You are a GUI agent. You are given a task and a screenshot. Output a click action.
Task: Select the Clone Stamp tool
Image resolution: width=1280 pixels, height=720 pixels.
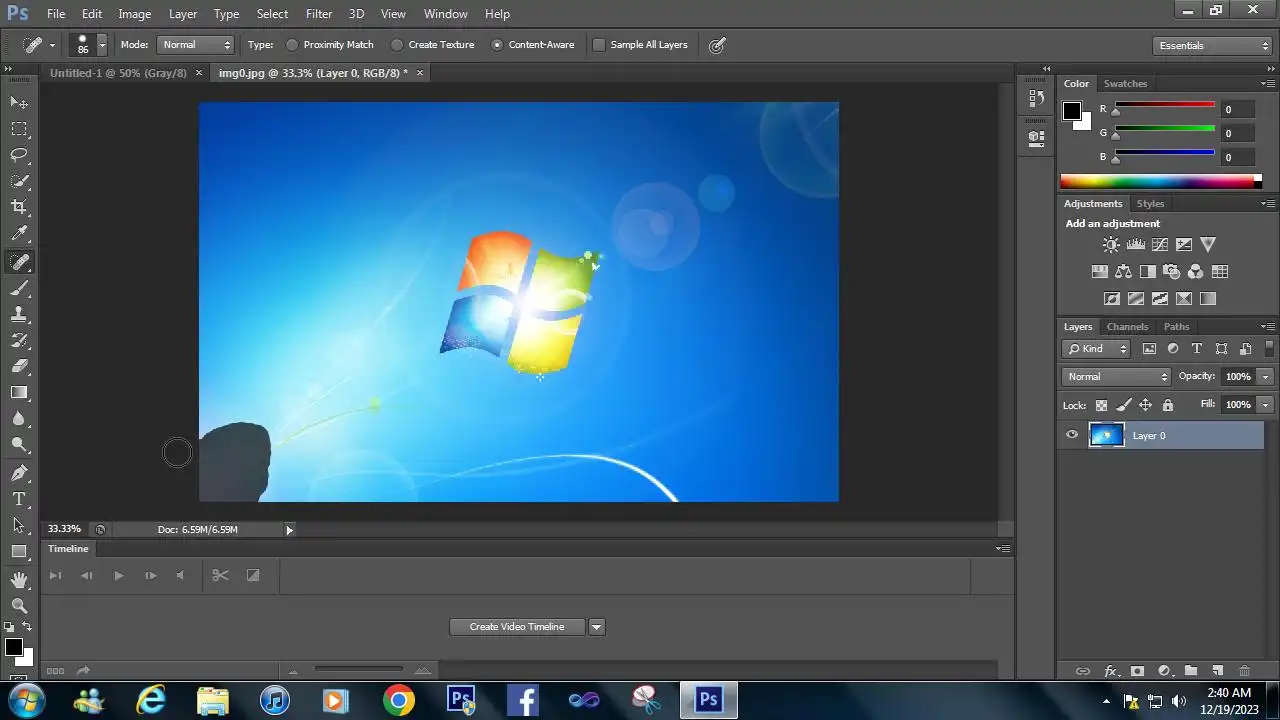coord(19,314)
